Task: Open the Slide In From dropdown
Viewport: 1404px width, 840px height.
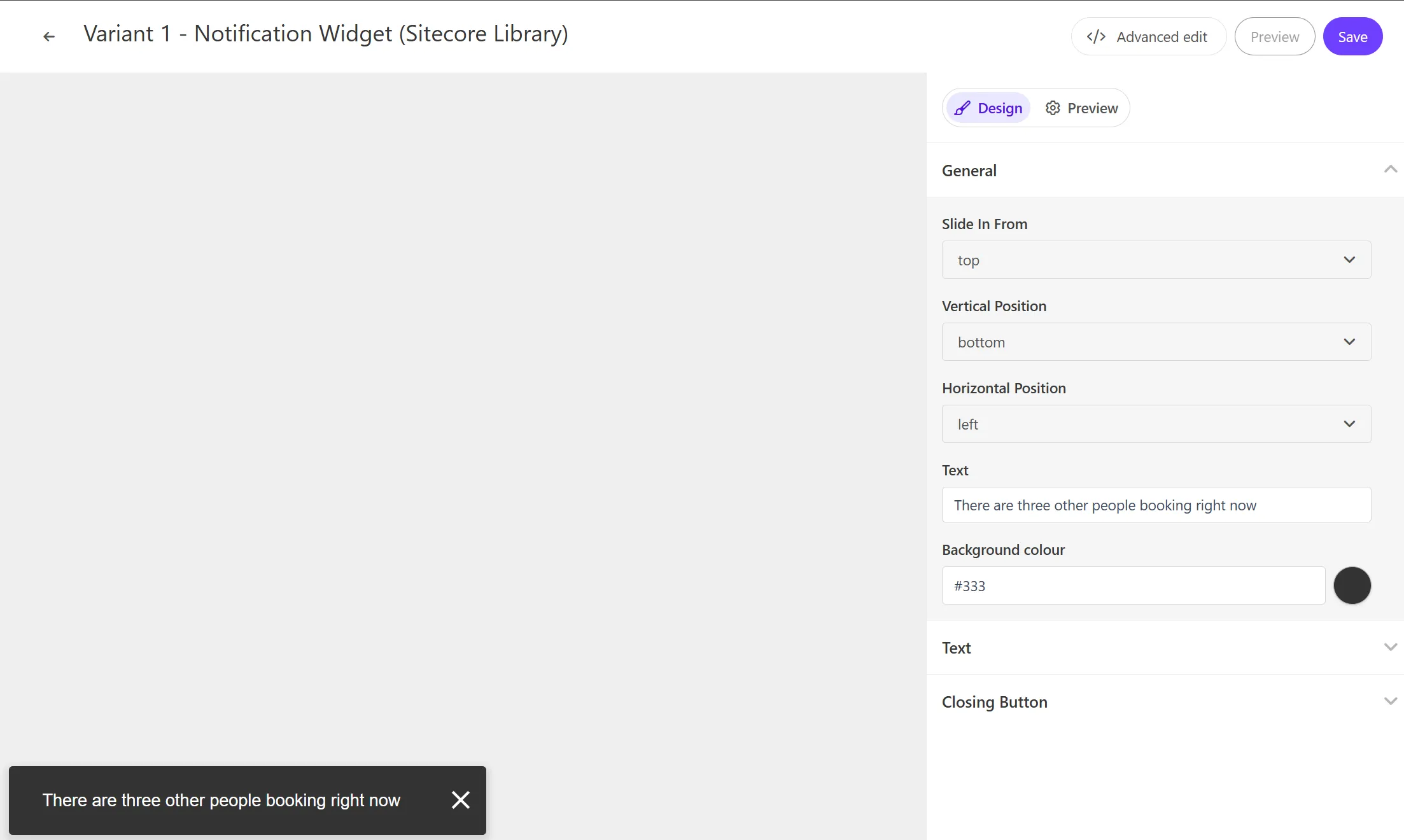Action: [x=1155, y=259]
